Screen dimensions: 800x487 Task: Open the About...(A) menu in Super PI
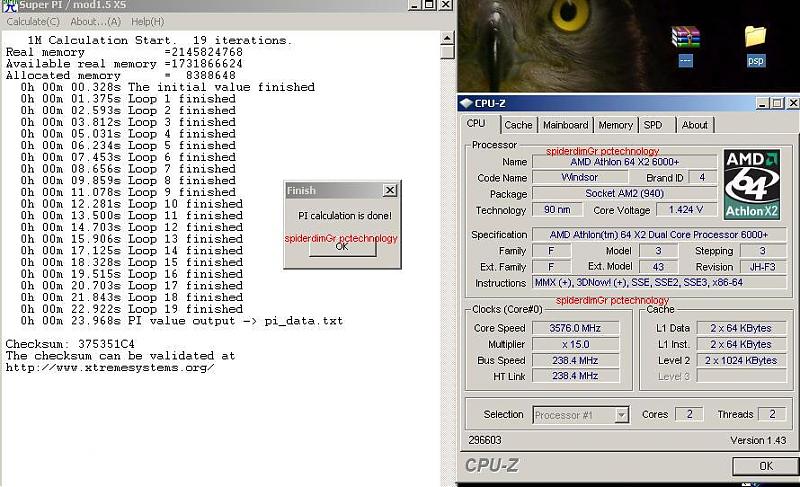(x=95, y=22)
